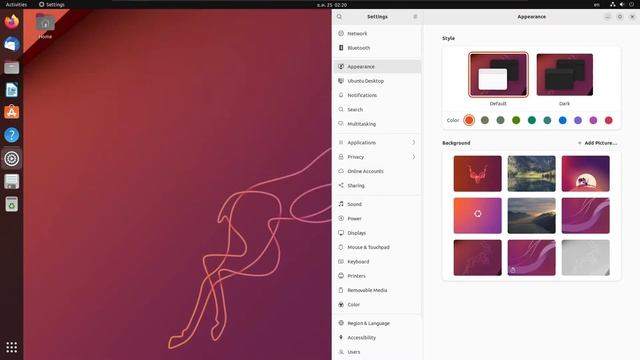Open the Trash in the dock

point(11,204)
